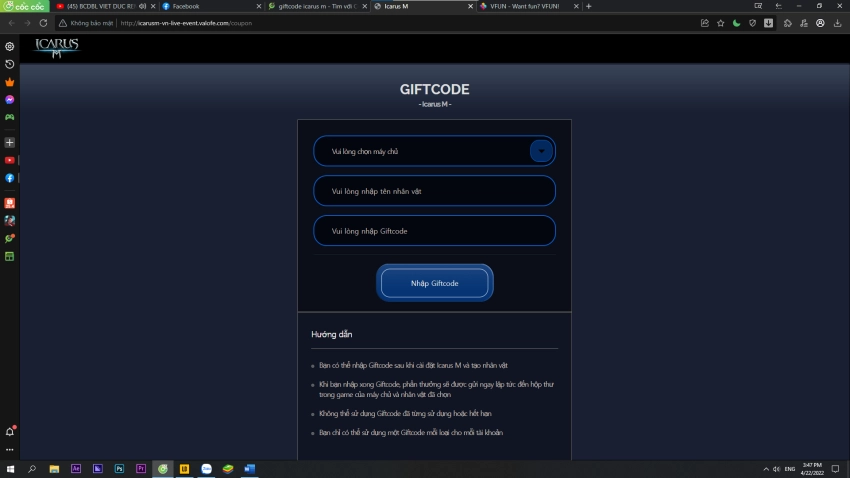Open browsing history from the sidebar

(10, 64)
